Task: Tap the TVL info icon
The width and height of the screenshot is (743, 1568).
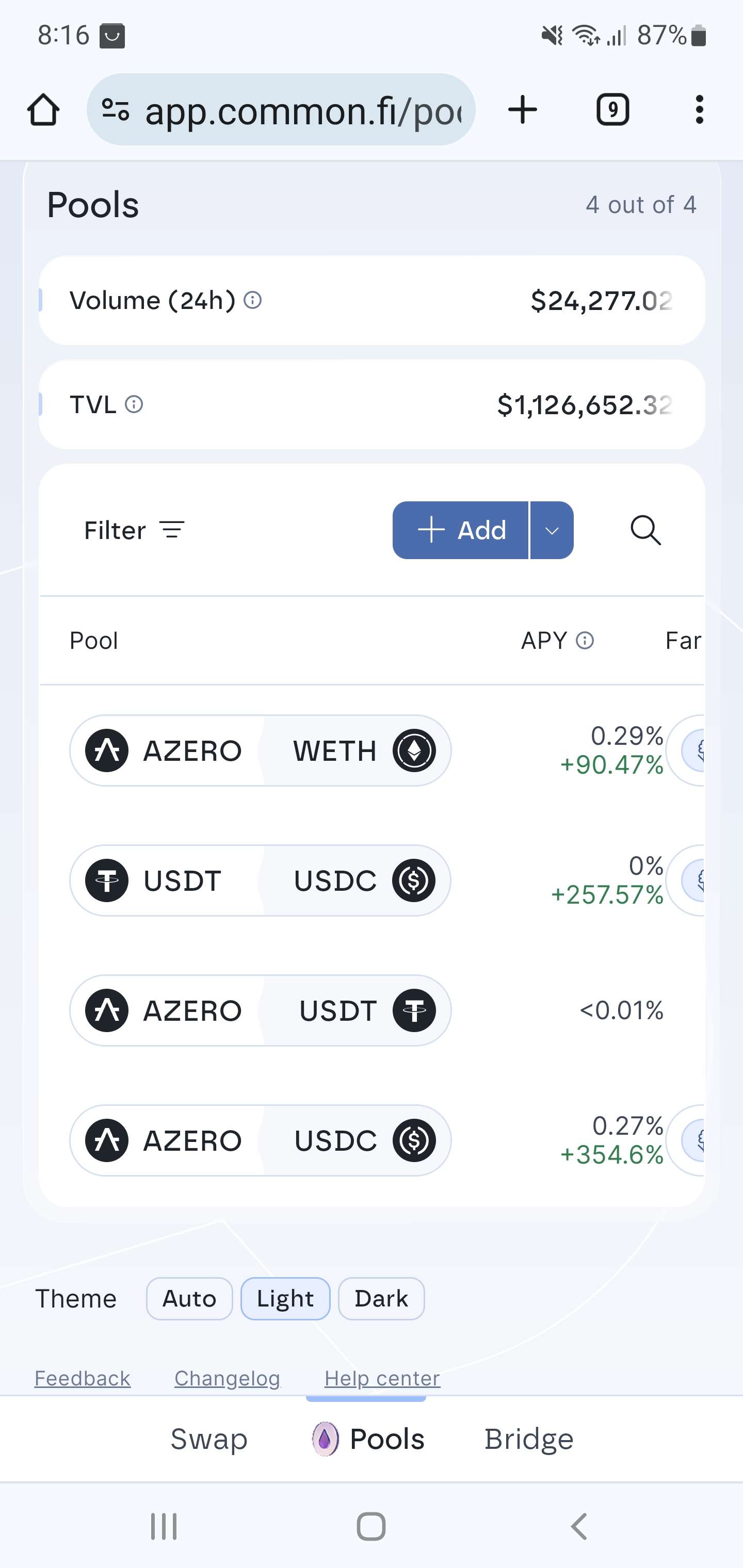Action: [x=134, y=404]
